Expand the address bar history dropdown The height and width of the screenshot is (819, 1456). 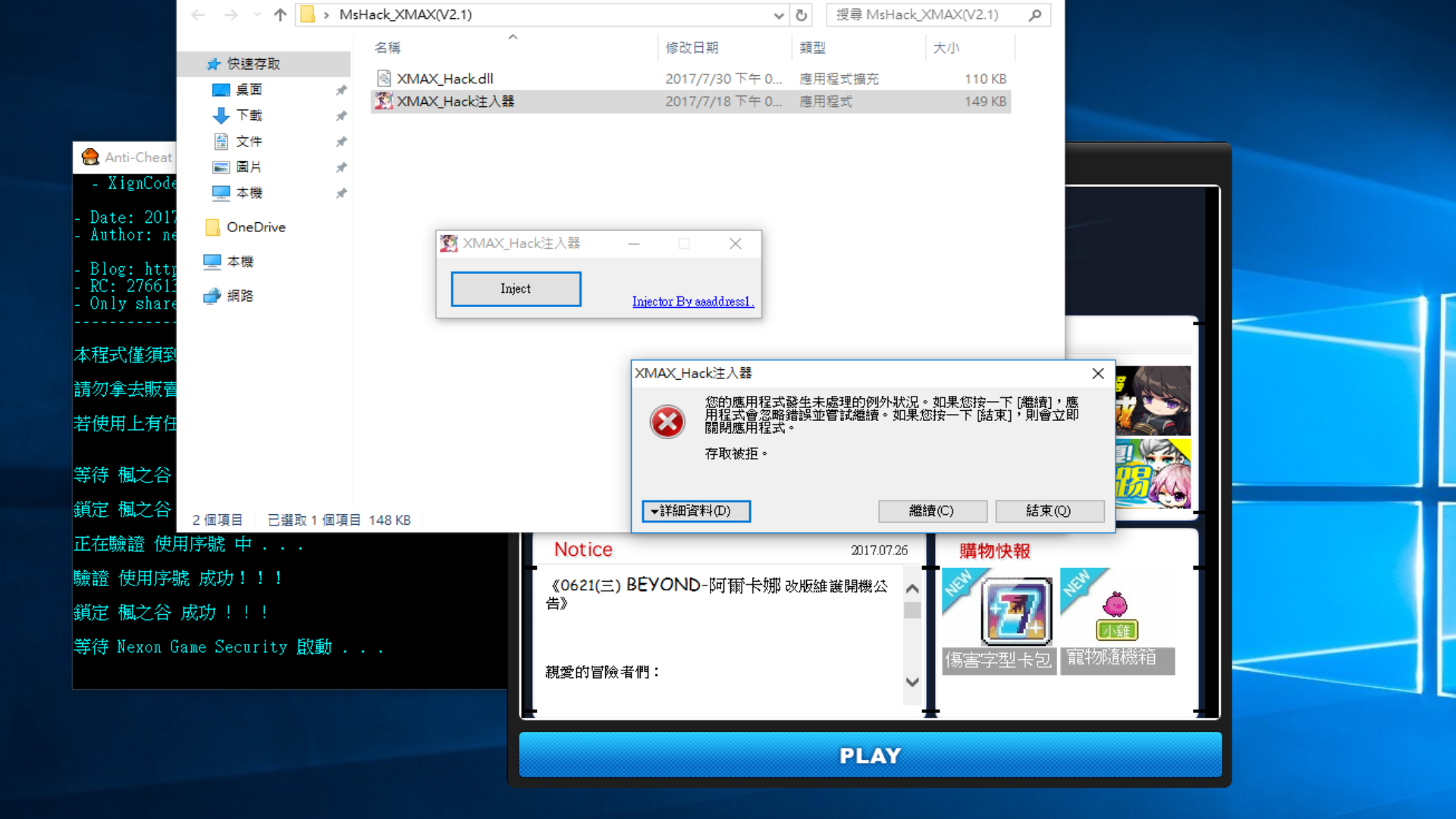click(779, 15)
